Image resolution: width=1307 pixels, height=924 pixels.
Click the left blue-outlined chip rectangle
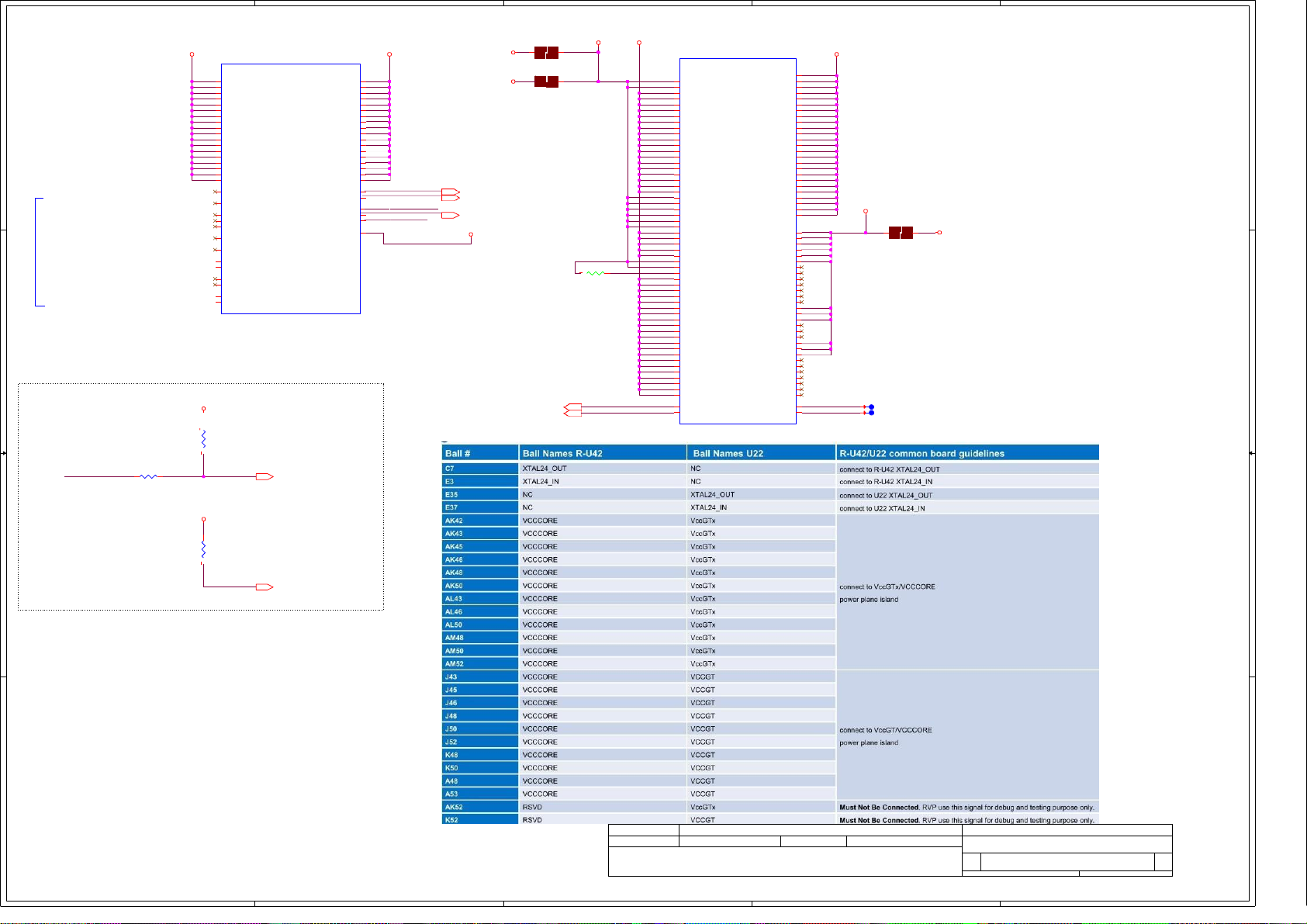[291, 189]
